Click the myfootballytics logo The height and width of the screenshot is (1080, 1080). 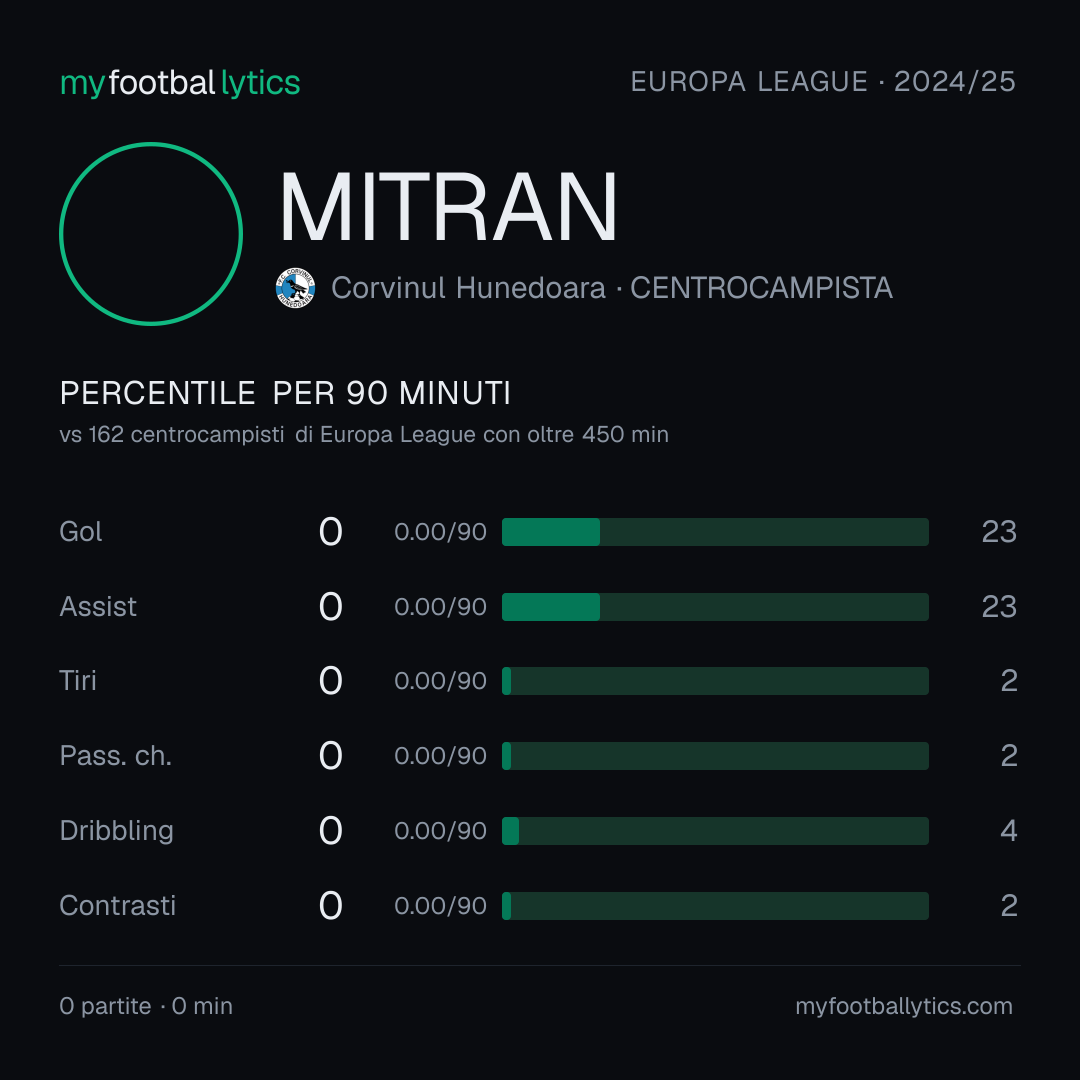point(180,83)
